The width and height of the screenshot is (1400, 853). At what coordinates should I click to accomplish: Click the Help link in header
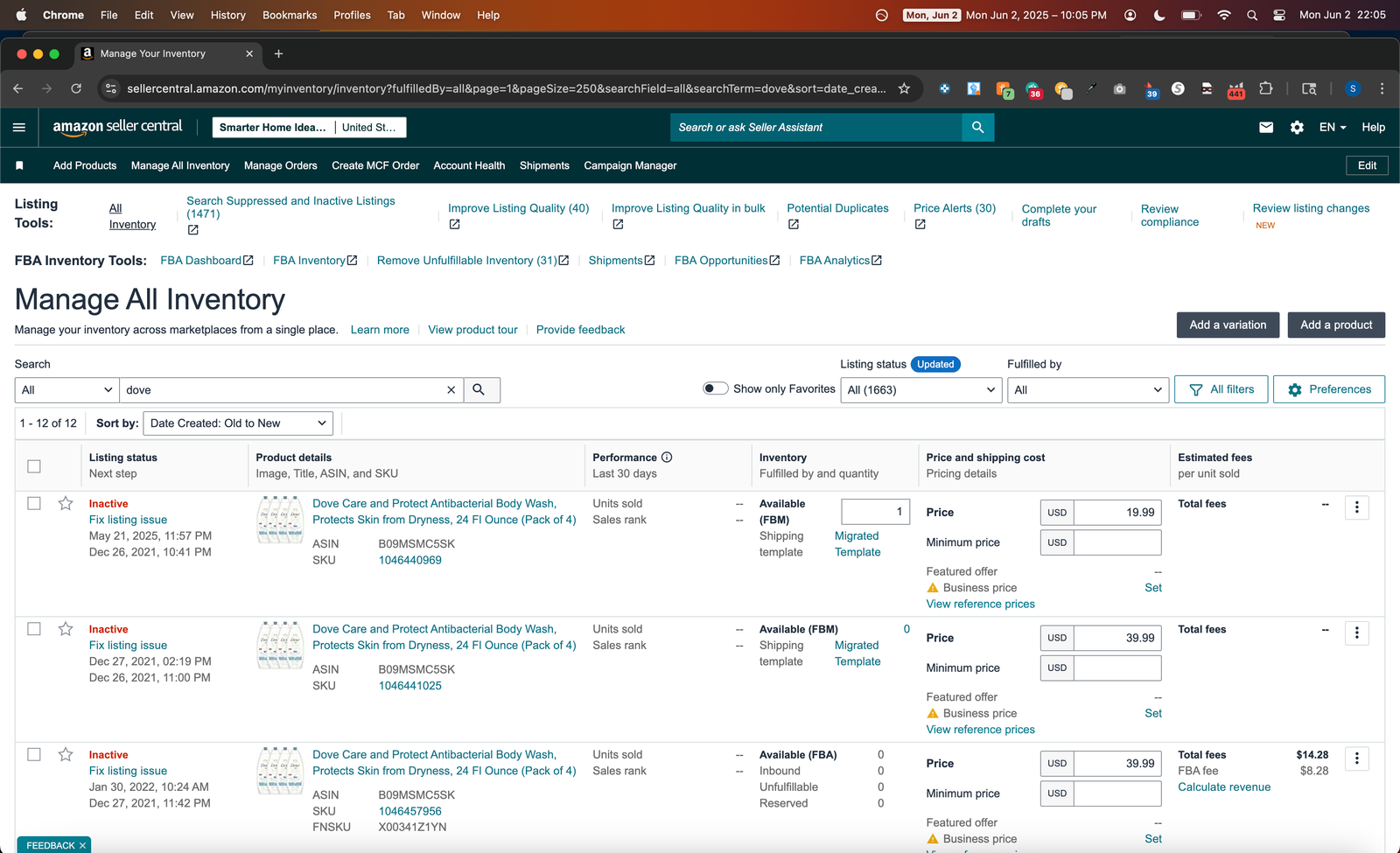coord(1373,128)
